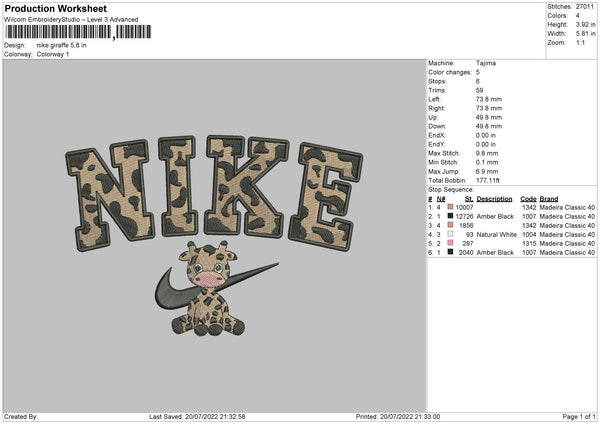This screenshot has height=424, width=600.
Task: Click stitch count '2040' in the stop sequence
Action: tap(466, 253)
